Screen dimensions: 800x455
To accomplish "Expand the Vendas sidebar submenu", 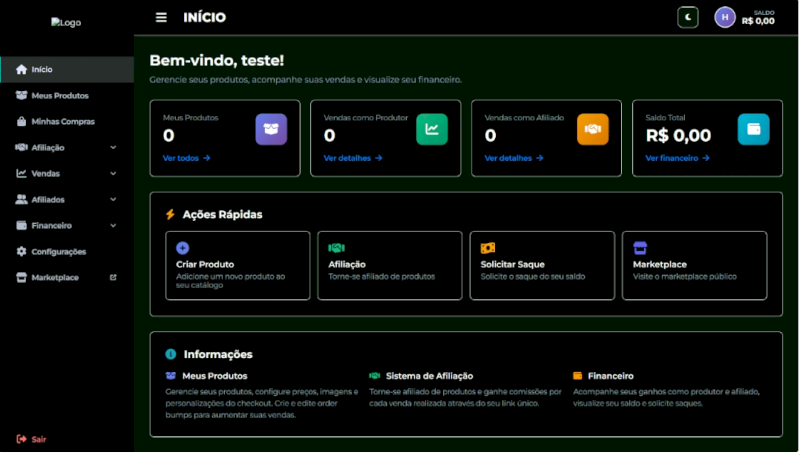I will [113, 174].
